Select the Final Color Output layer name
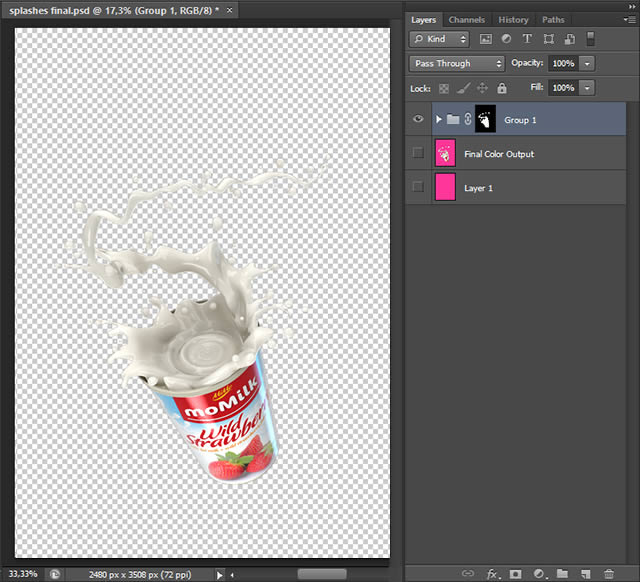The width and height of the screenshot is (640, 582). click(499, 154)
